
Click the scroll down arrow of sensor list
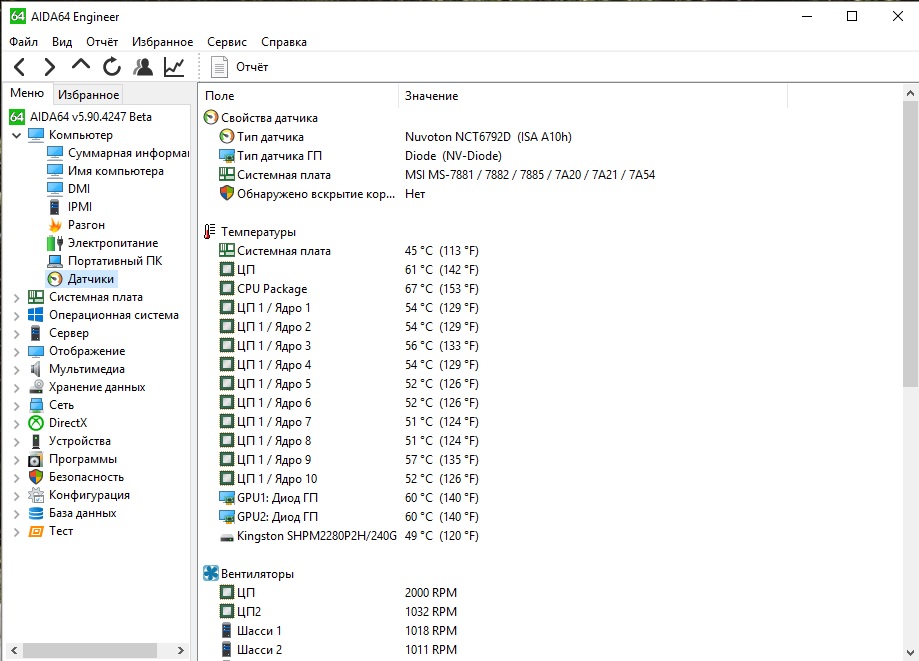pyautogui.click(x=910, y=652)
